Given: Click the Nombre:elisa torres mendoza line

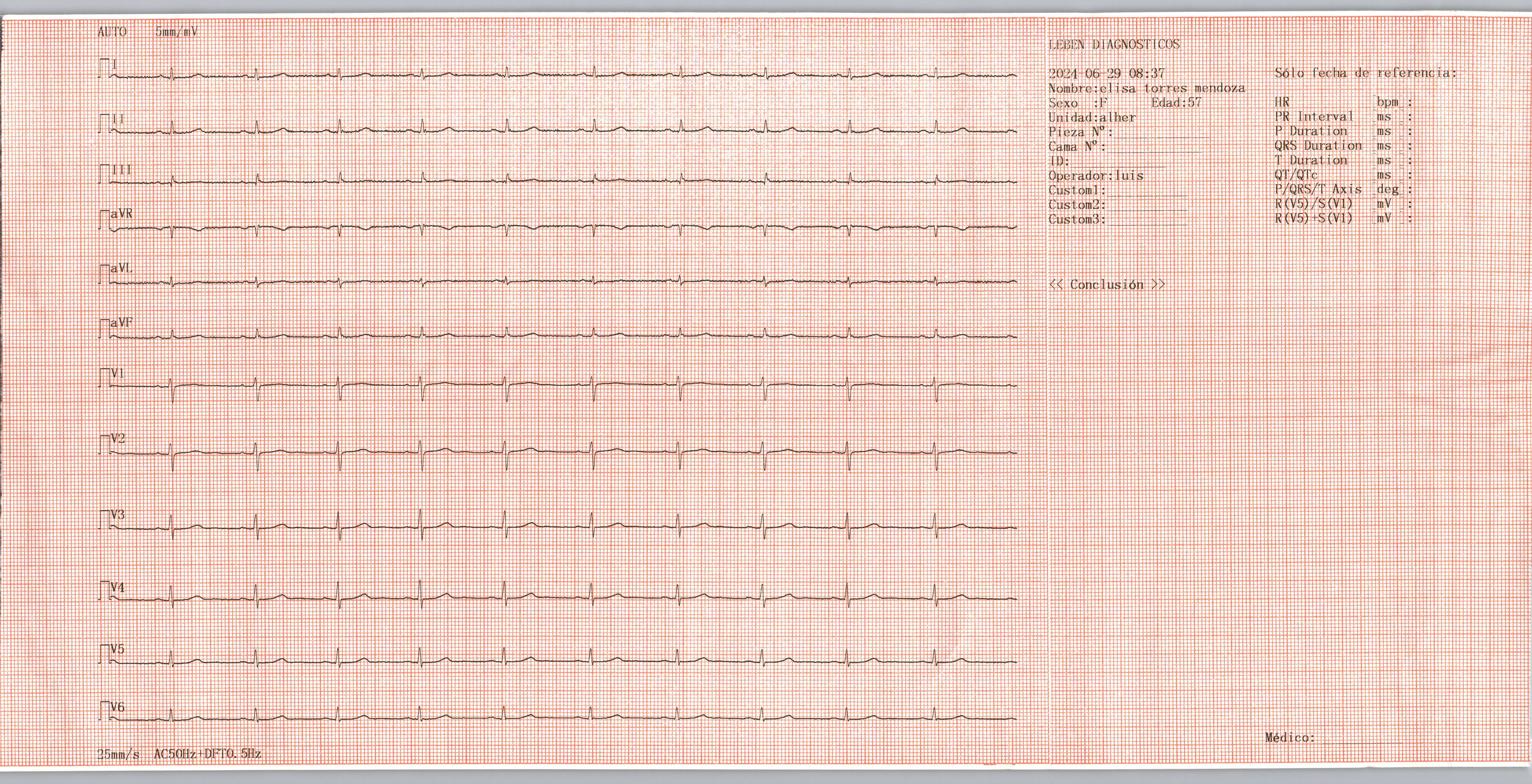Looking at the screenshot, I should (1147, 88).
